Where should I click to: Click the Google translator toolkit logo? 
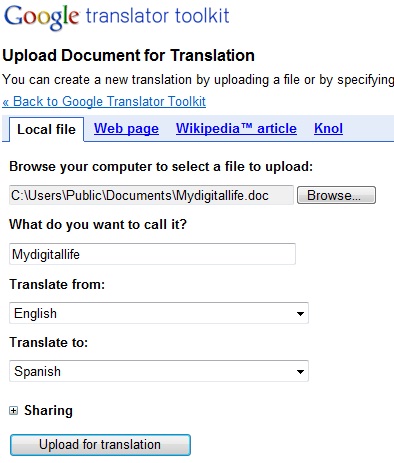coord(116,17)
